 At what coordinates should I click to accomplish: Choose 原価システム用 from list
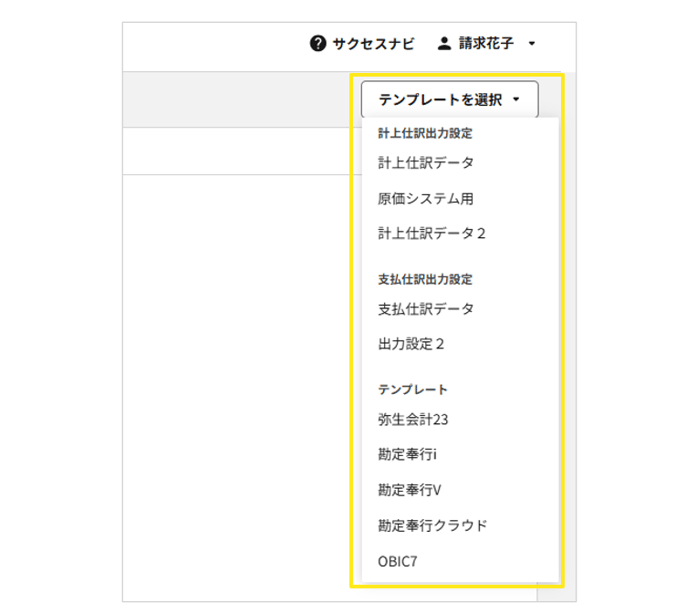[x=426, y=198]
